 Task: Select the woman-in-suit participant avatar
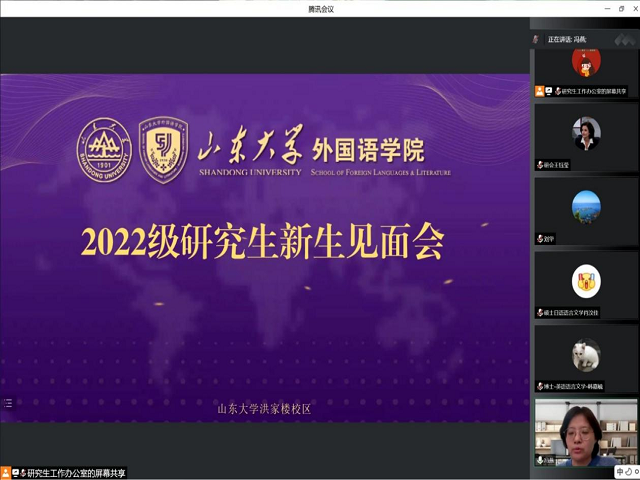point(586,133)
